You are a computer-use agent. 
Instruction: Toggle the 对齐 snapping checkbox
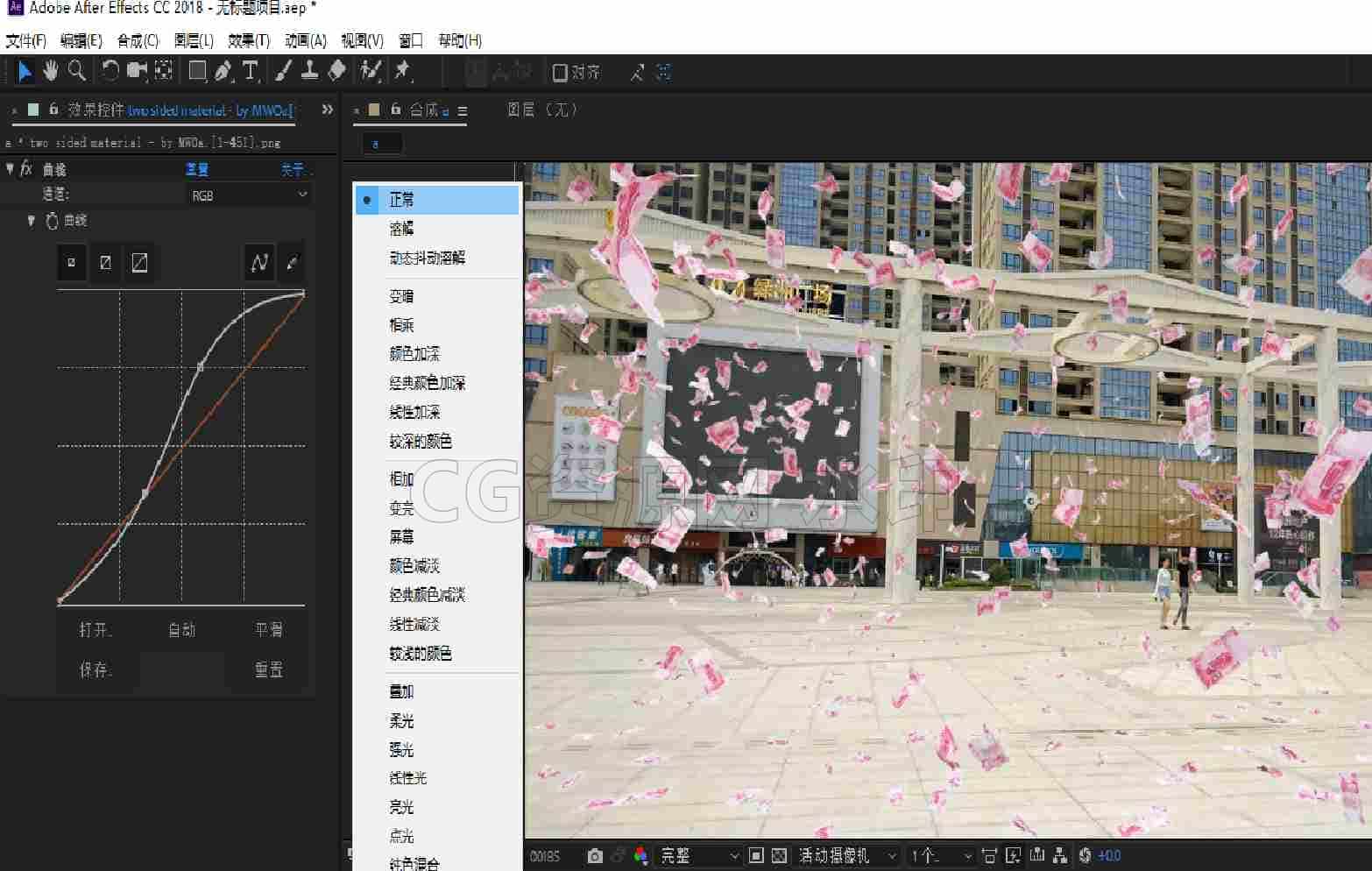click(x=560, y=73)
